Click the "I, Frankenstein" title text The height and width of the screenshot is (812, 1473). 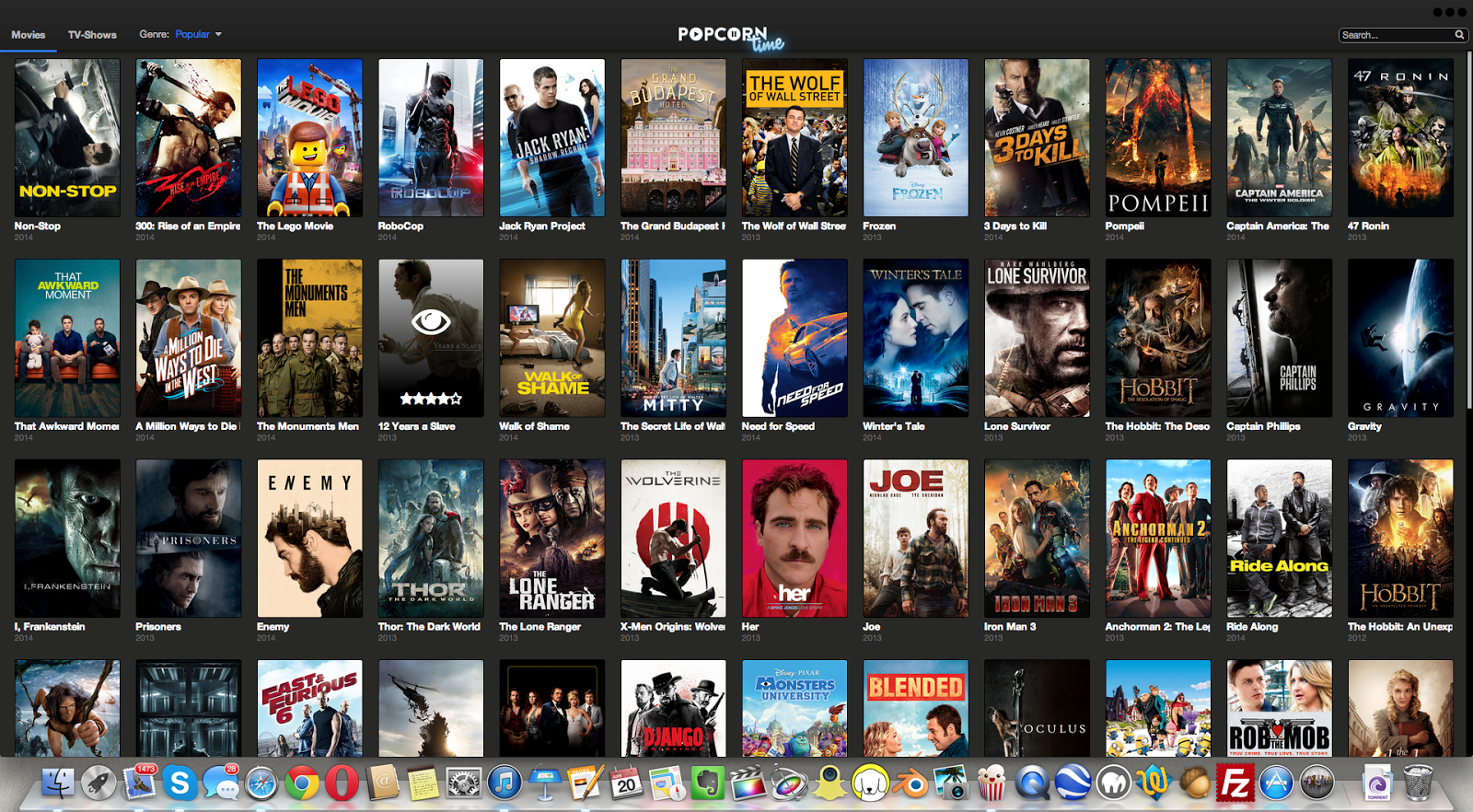50,627
